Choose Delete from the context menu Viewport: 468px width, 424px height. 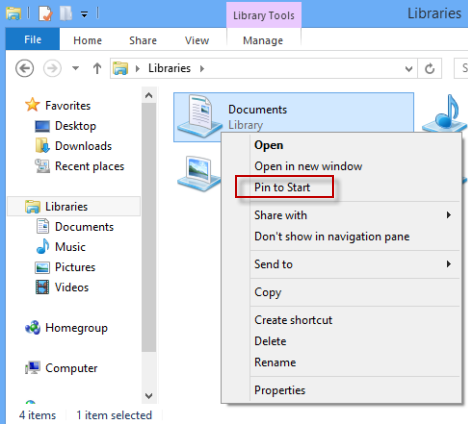[341, 341]
